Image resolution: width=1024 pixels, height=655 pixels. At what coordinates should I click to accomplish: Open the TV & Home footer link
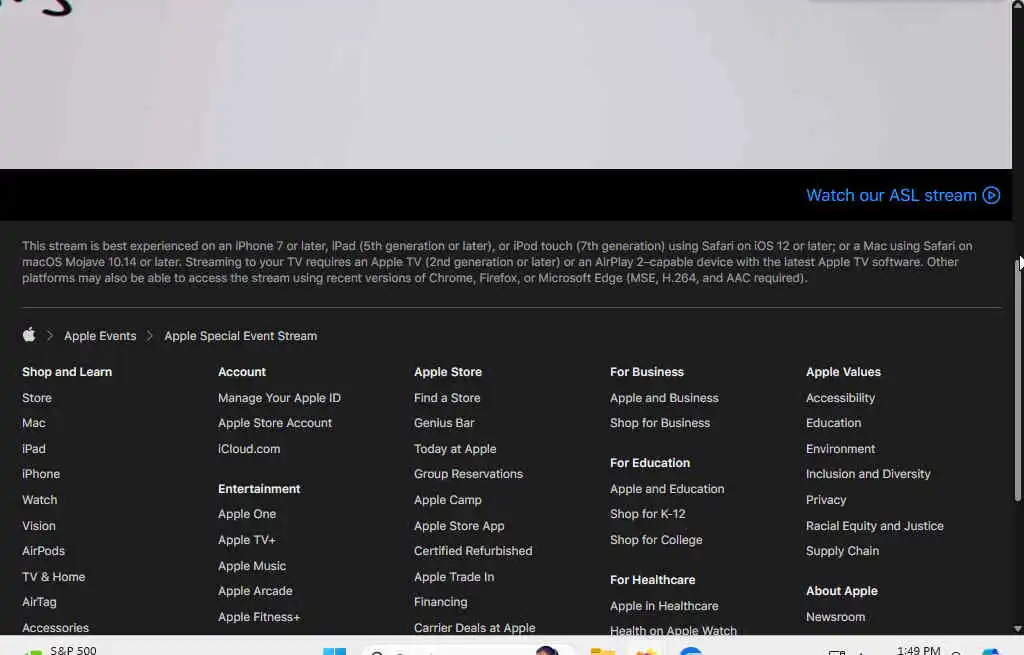pos(54,577)
